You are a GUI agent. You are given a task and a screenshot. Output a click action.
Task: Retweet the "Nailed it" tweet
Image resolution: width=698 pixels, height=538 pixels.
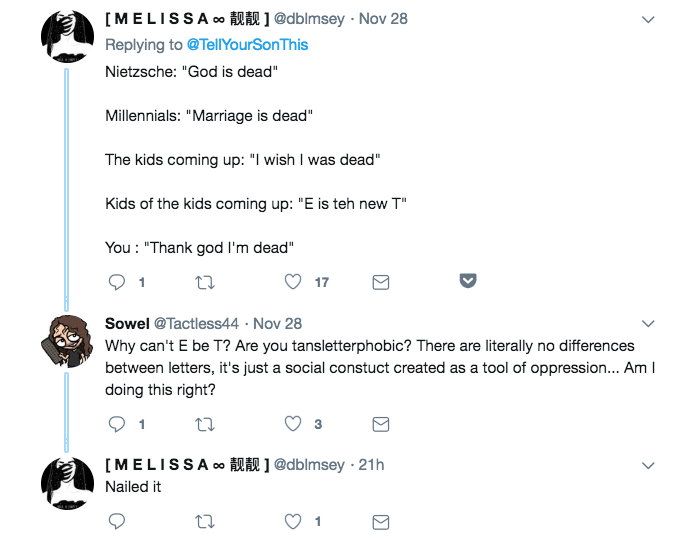pos(205,521)
